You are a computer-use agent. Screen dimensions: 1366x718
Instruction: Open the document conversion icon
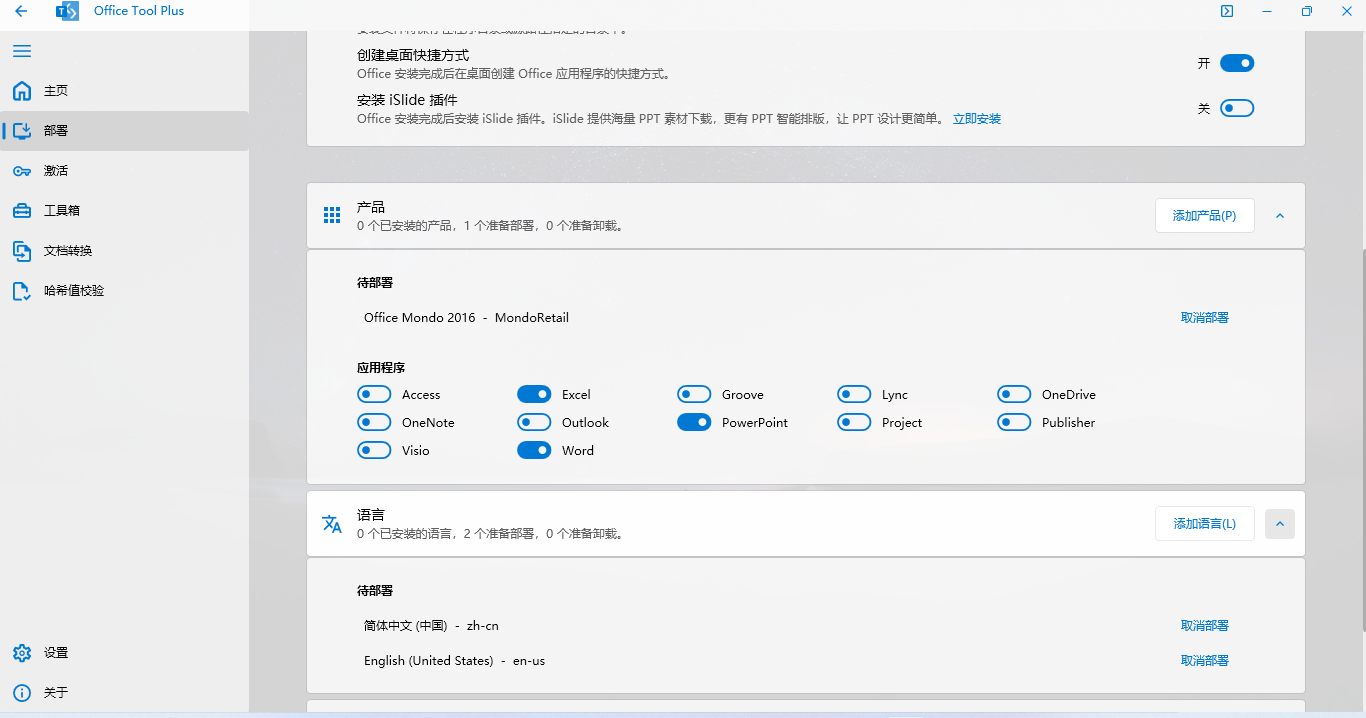(22, 251)
